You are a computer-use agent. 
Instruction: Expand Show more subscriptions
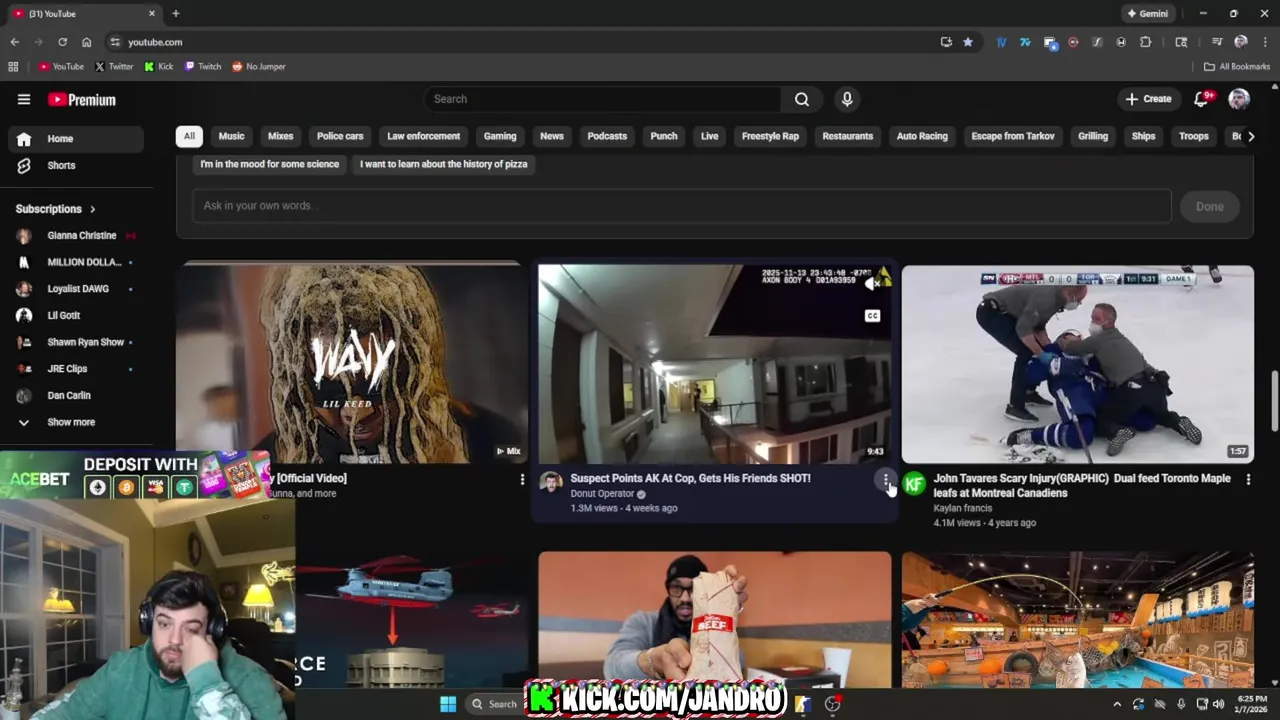pos(70,422)
